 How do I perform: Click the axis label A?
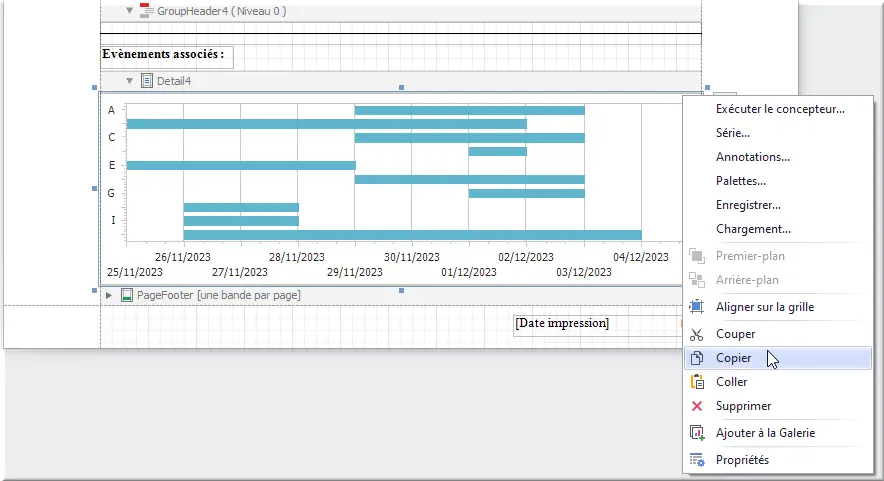(x=112, y=110)
